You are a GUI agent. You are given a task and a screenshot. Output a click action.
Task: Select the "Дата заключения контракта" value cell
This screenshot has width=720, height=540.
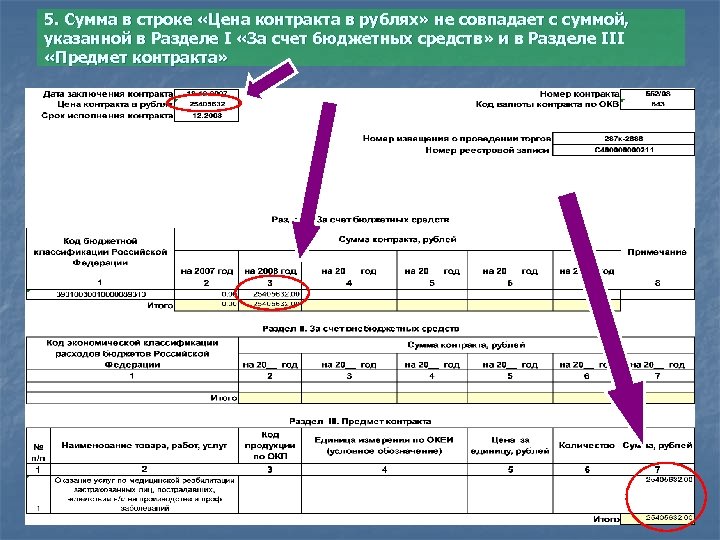coord(207,94)
